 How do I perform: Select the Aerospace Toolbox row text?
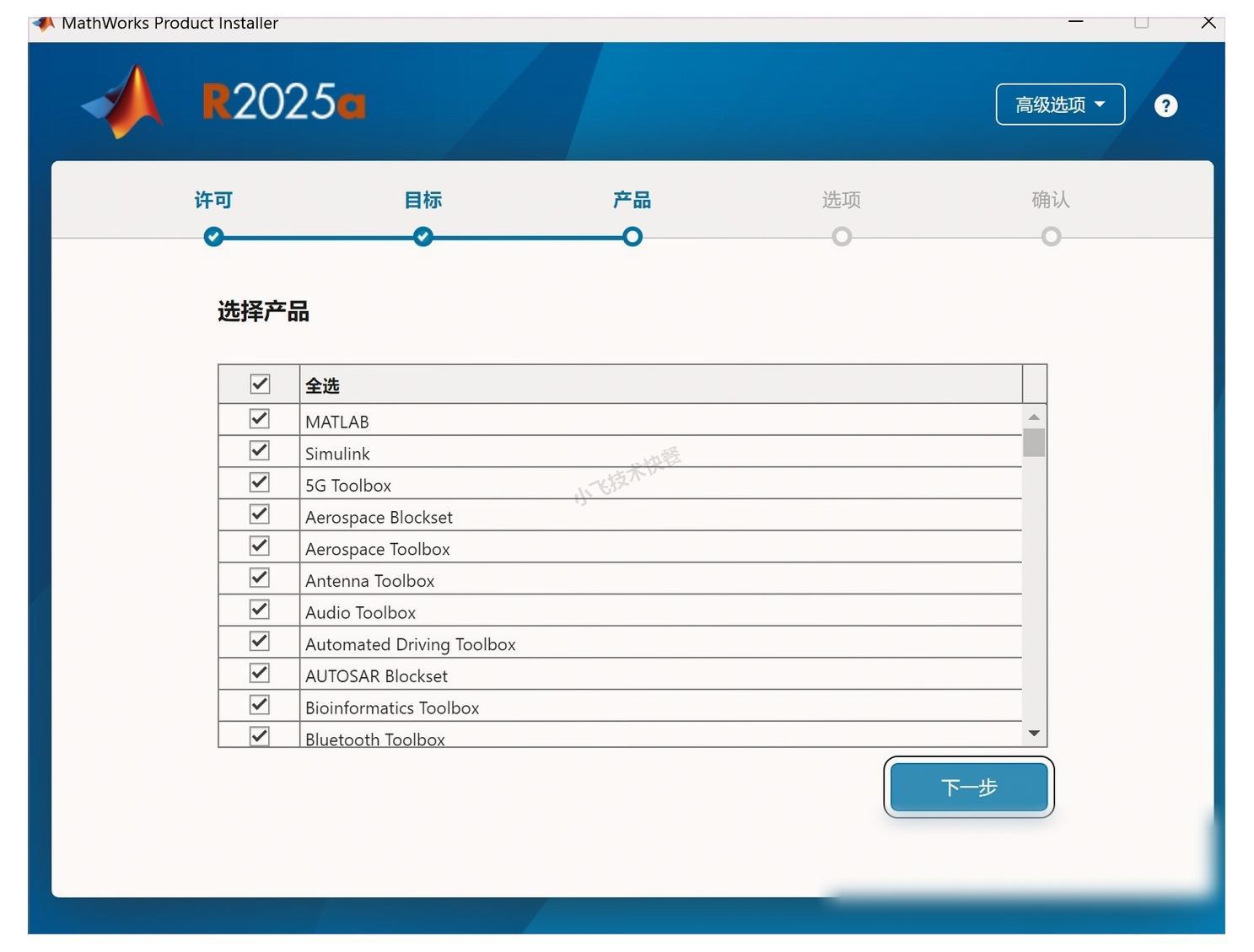(378, 549)
